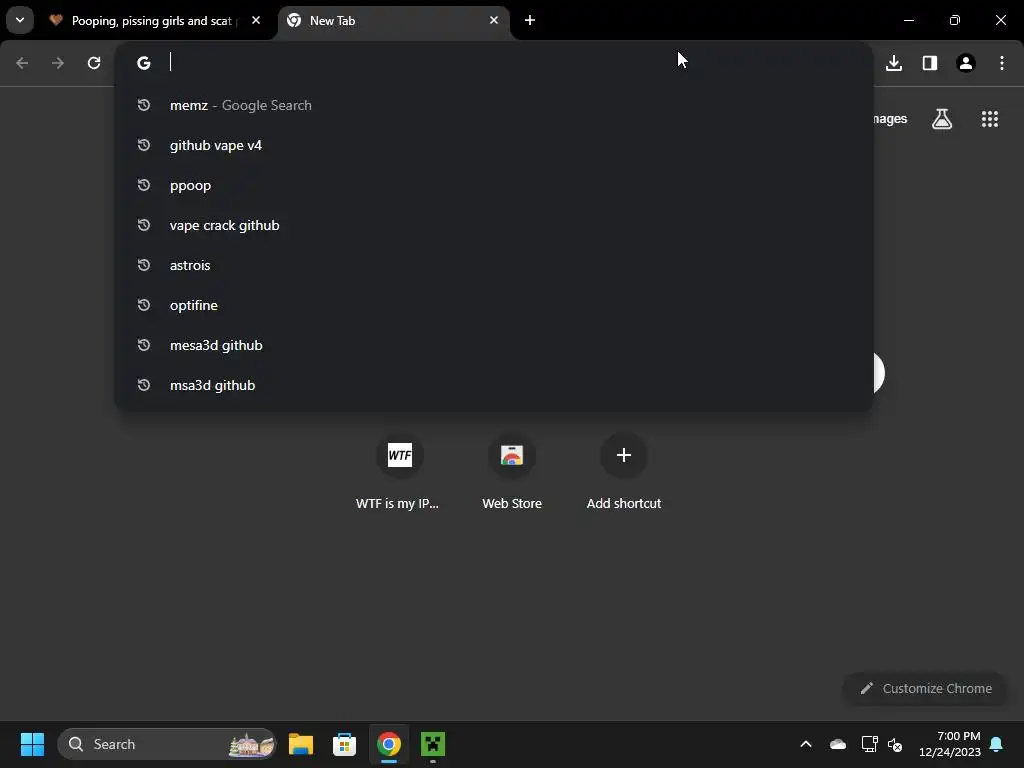The image size is (1024, 768).
Task: Close the tab with the brown heart favicon
Action: [x=256, y=20]
